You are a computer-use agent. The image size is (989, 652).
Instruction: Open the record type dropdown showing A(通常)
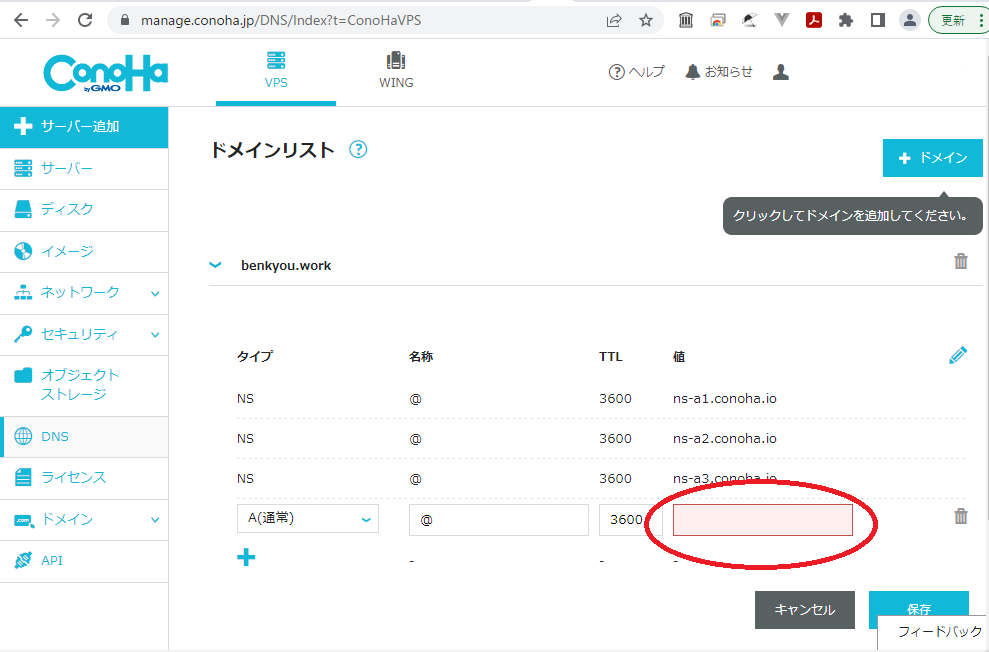[x=307, y=519]
